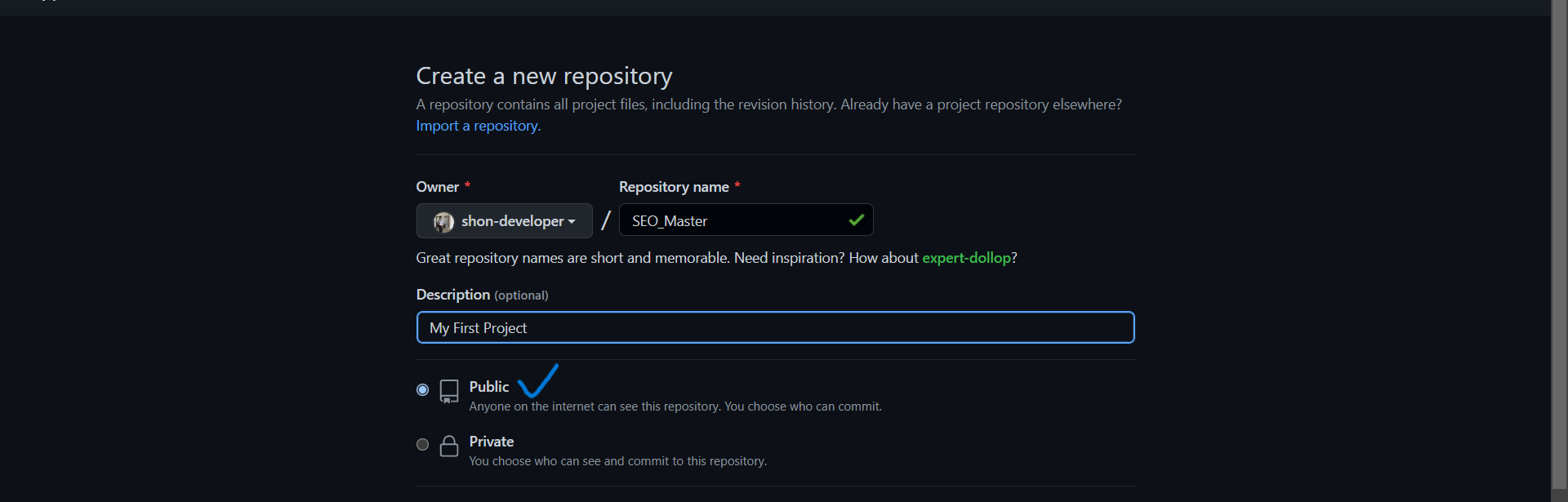Click the page vertical scrollbar
This screenshot has width=1568, height=502.
1559,245
